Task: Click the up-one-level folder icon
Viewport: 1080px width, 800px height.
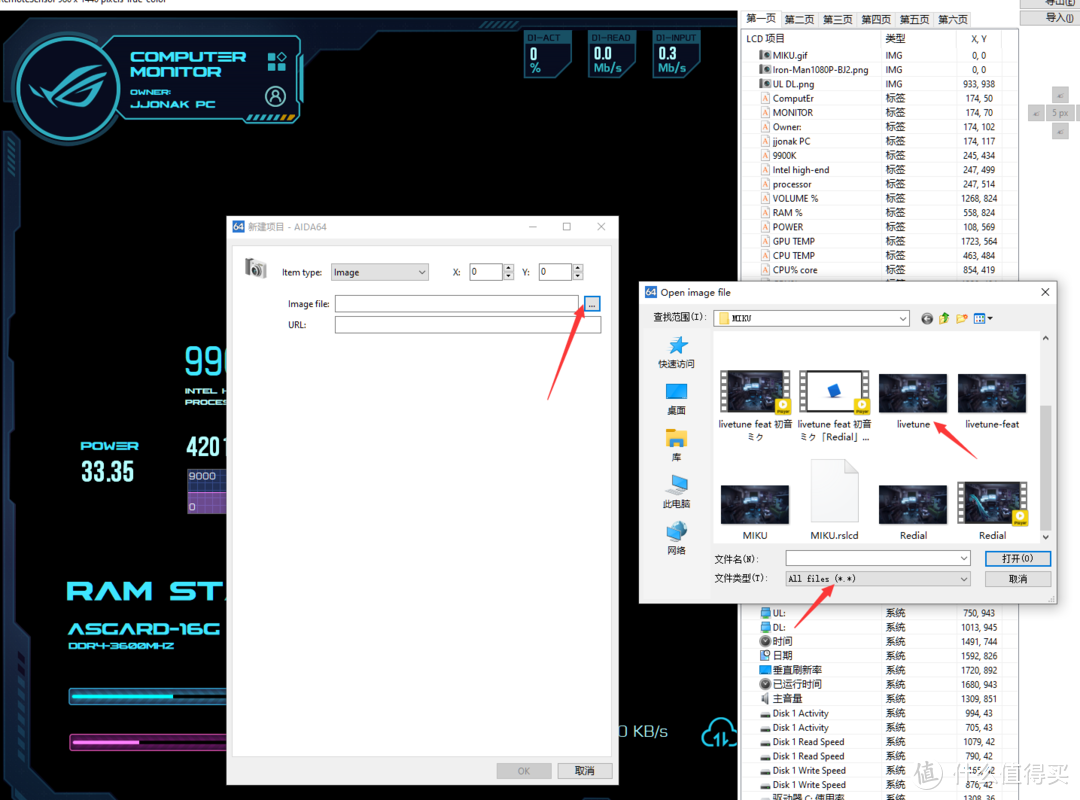Action: 944,319
